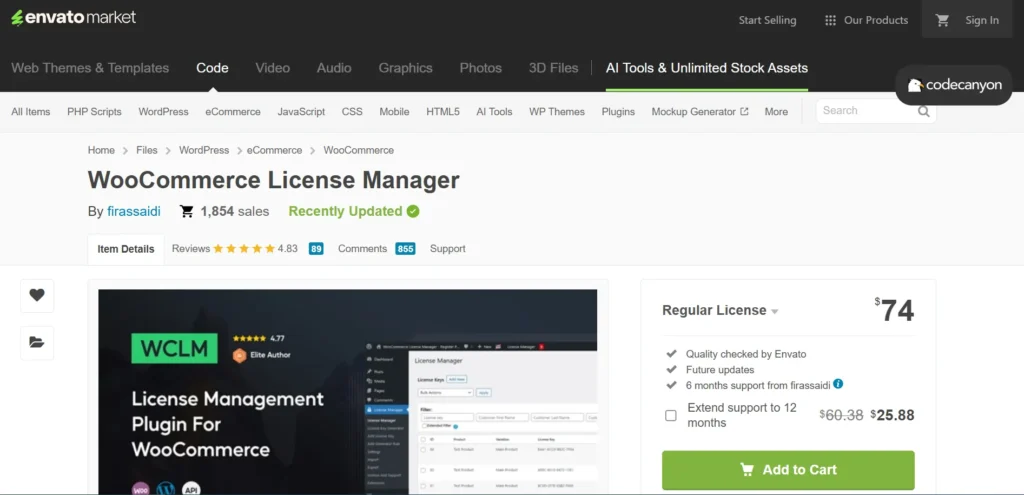This screenshot has height=495, width=1024.
Task: Open Mockup Generator link
Action: (x=694, y=112)
